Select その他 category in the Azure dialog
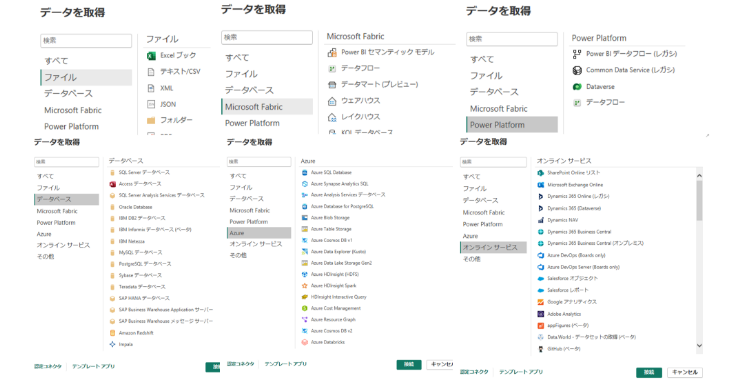 (238, 255)
